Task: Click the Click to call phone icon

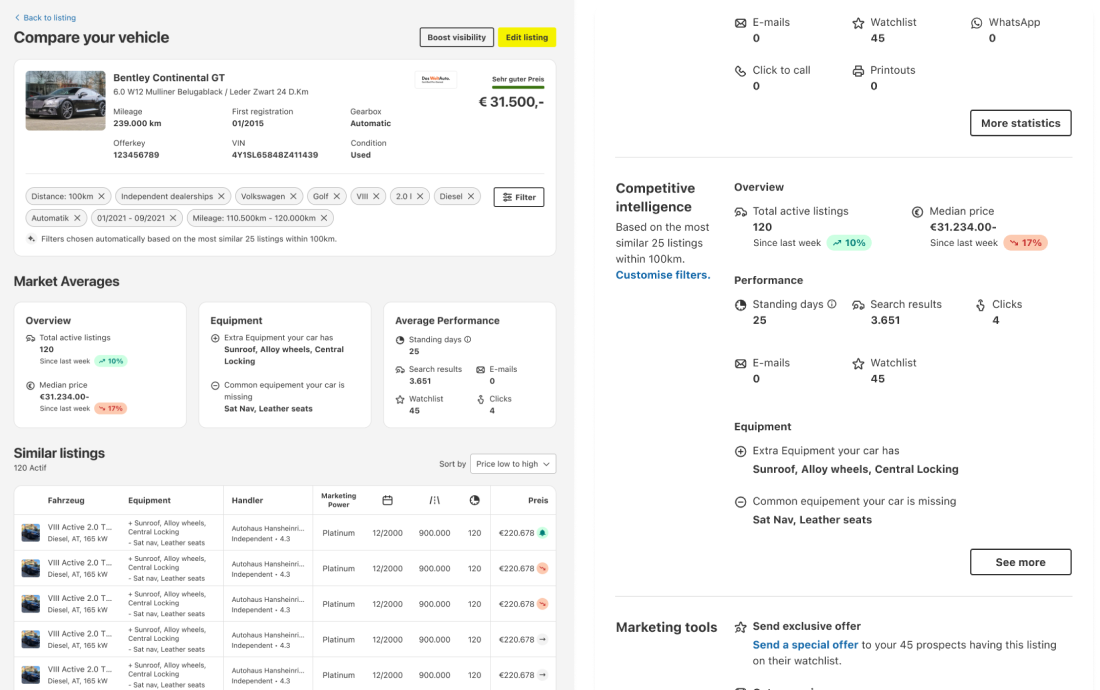Action: coord(740,71)
